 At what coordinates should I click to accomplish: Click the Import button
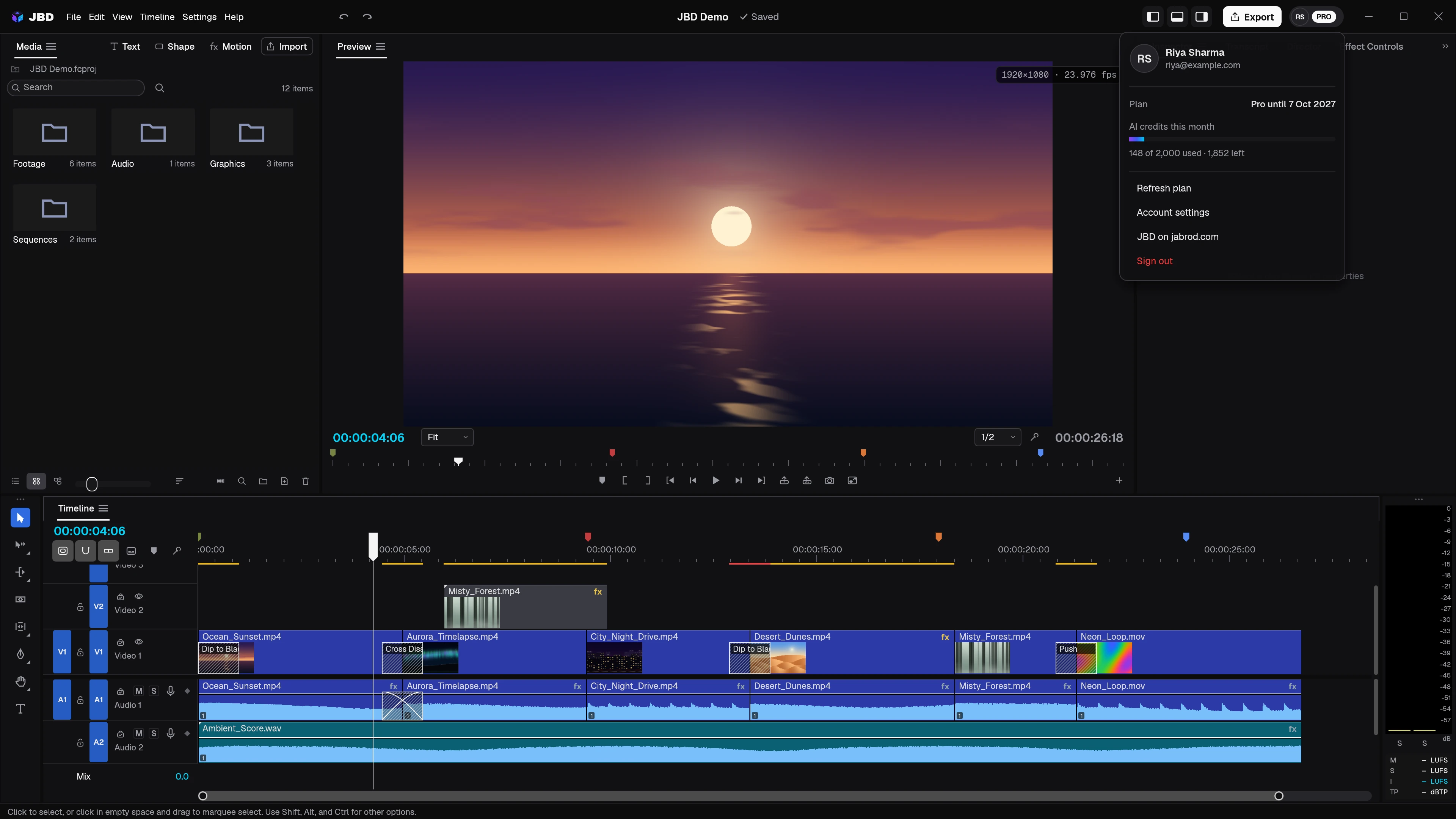287,46
